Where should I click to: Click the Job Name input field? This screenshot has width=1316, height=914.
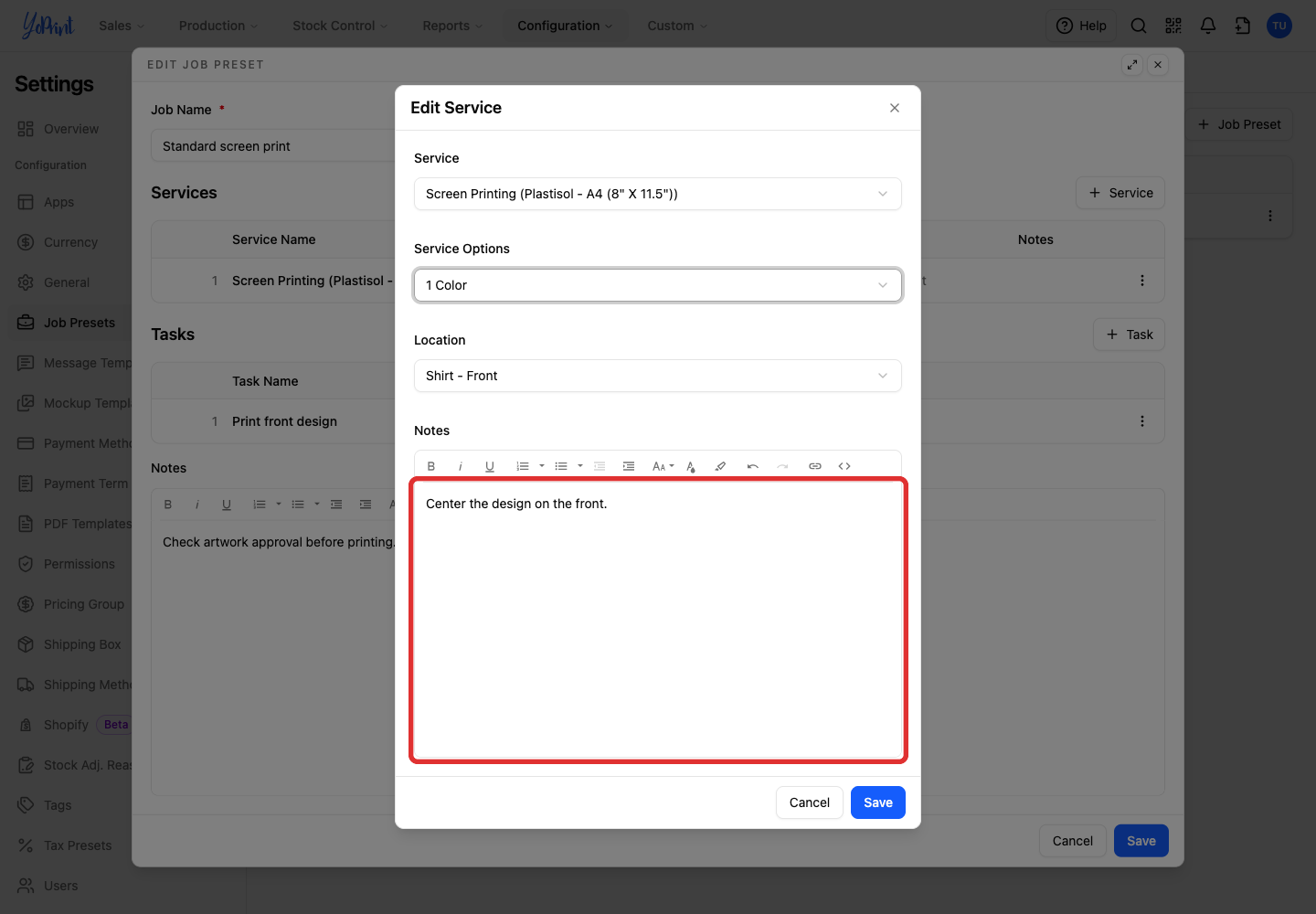pos(274,146)
